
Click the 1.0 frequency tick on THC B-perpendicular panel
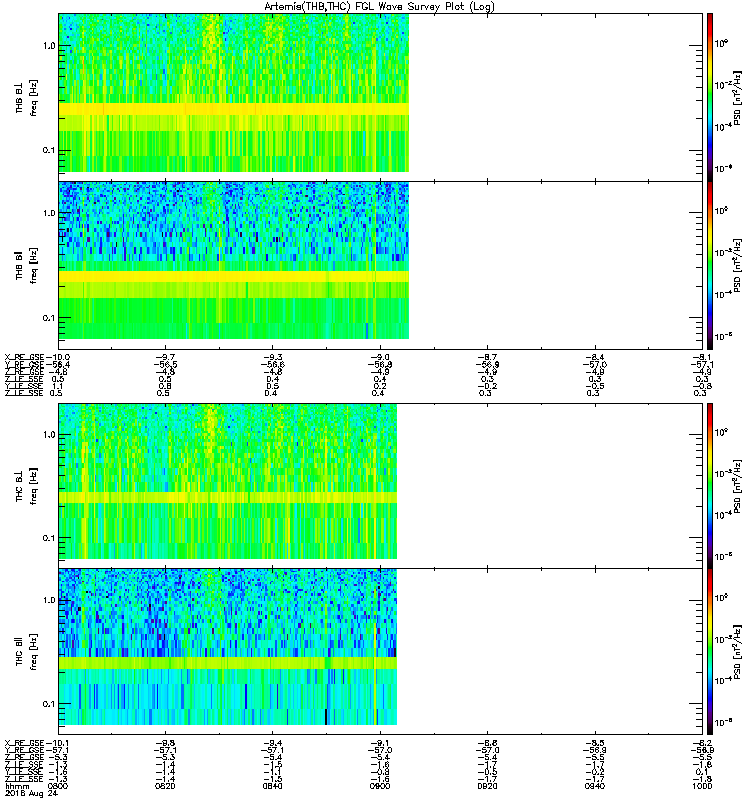pos(49,434)
